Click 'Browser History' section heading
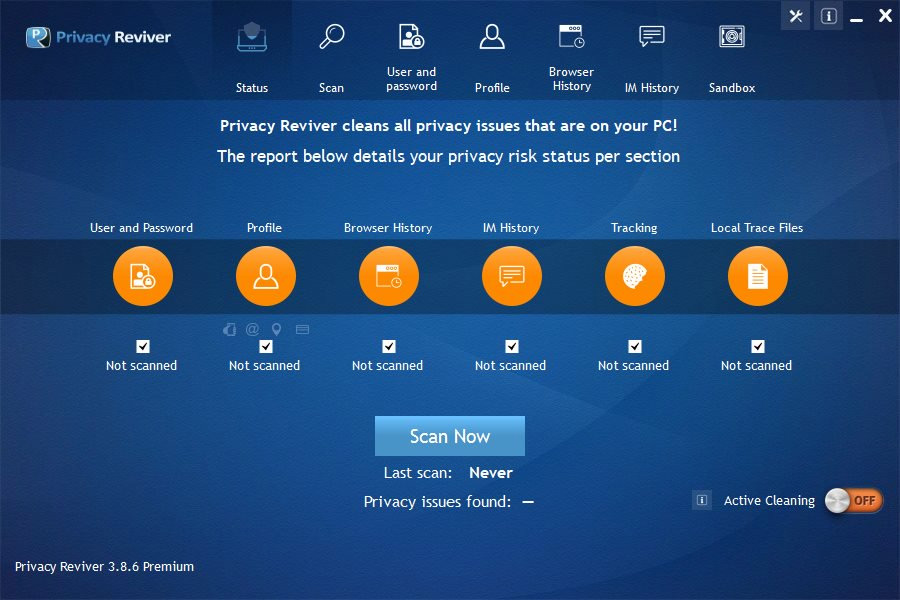The height and width of the screenshot is (600, 900). 388,228
